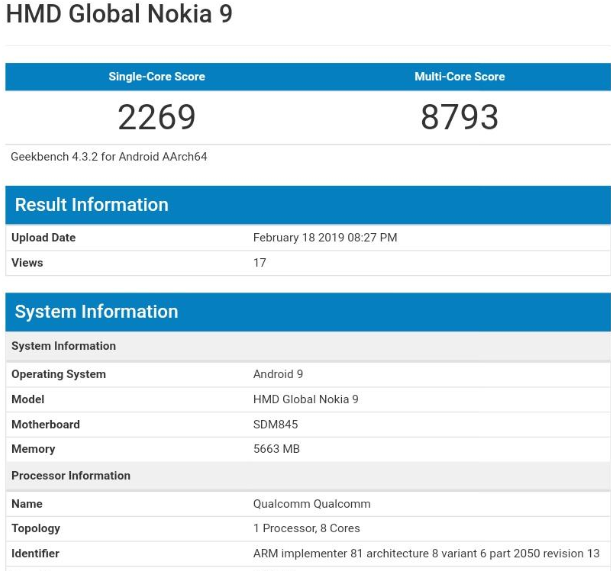This screenshot has width=611, height=571.
Task: Select the Multi-Core Score header
Action: pos(459,77)
